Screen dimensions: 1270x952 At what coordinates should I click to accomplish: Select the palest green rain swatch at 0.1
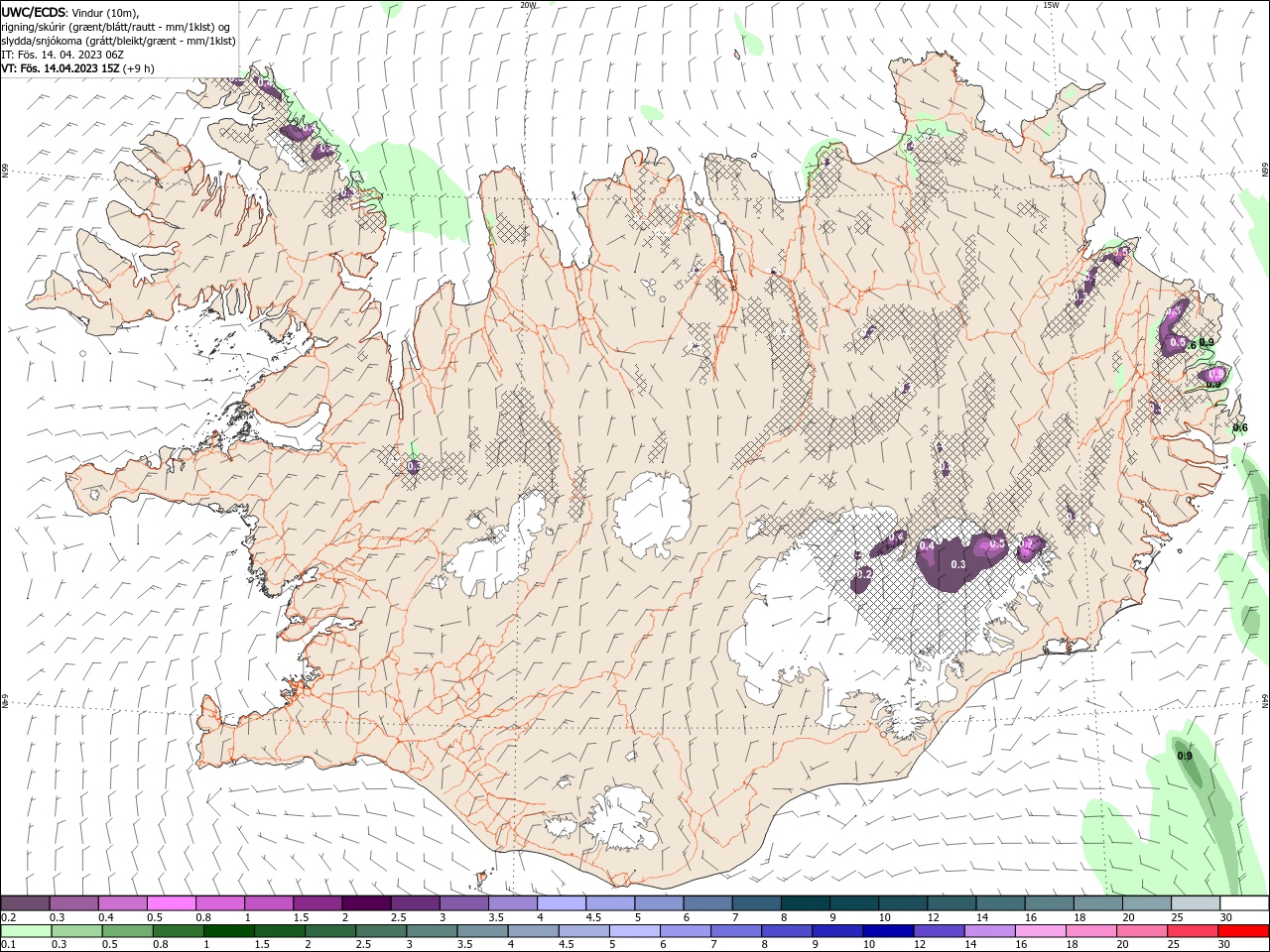tap(25, 931)
